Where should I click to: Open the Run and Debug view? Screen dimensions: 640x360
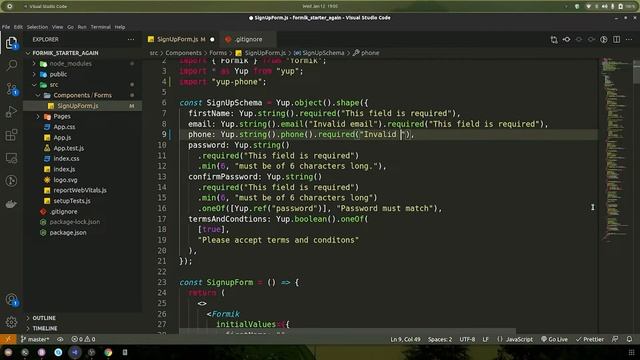(11, 111)
